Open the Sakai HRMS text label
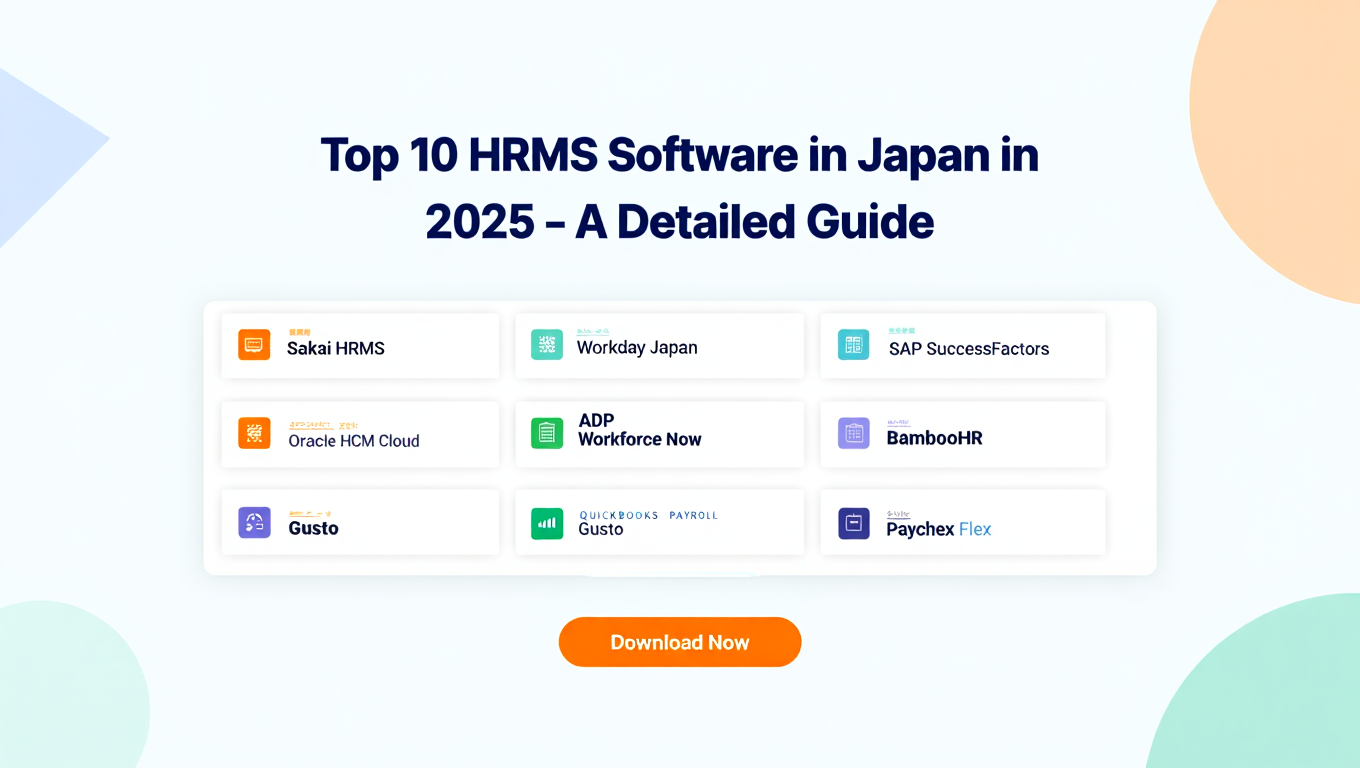The height and width of the screenshot is (768, 1360). pos(336,349)
